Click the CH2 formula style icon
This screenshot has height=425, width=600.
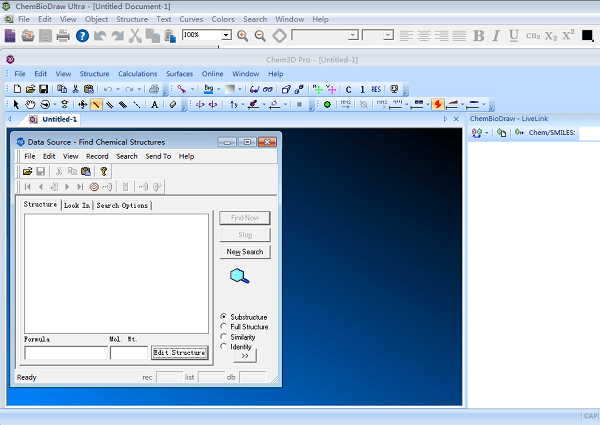(x=533, y=36)
